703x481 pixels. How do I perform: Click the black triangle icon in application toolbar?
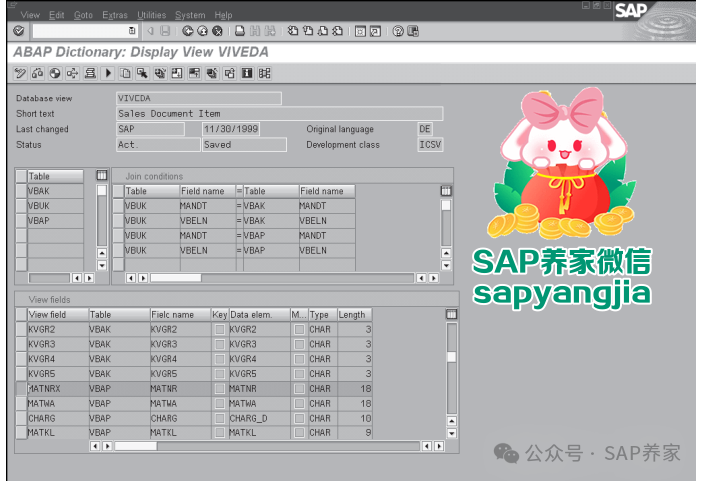pos(108,73)
